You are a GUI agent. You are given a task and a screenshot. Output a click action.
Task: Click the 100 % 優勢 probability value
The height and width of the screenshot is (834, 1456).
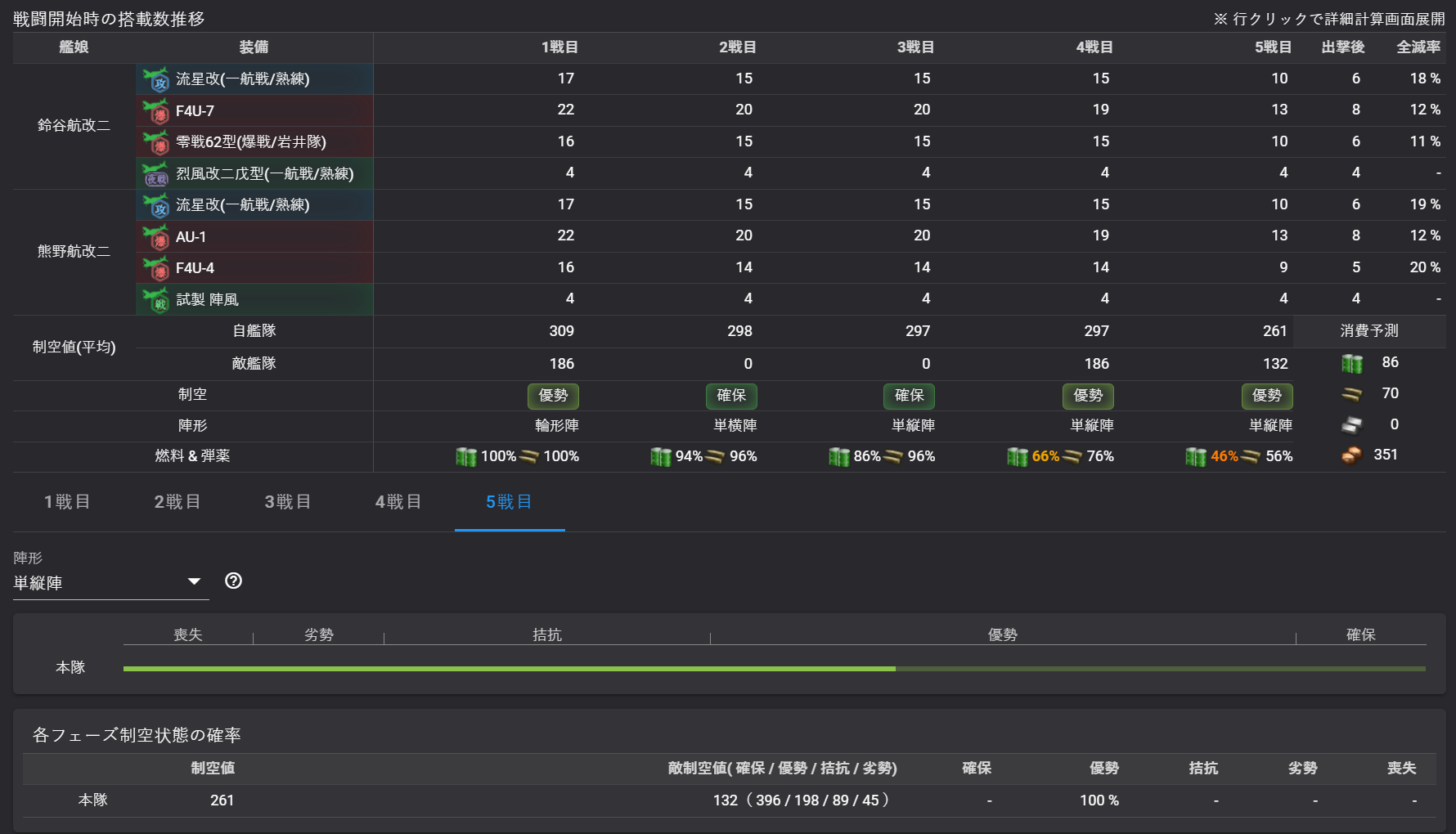[1099, 800]
